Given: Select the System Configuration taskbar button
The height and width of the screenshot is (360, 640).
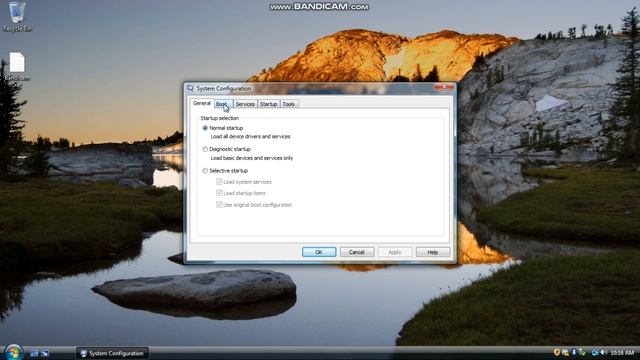Looking at the screenshot, I should [x=112, y=353].
